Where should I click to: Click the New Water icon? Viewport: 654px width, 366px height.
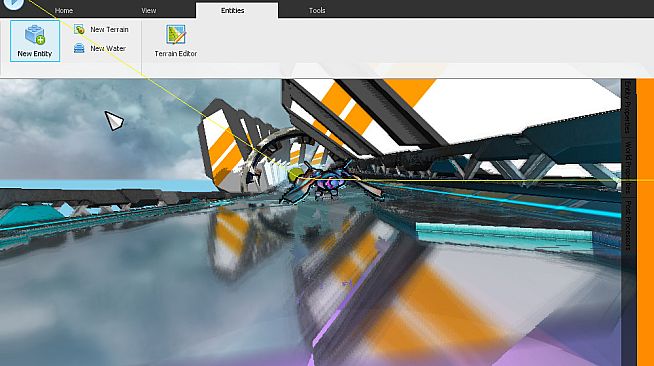tap(79, 48)
